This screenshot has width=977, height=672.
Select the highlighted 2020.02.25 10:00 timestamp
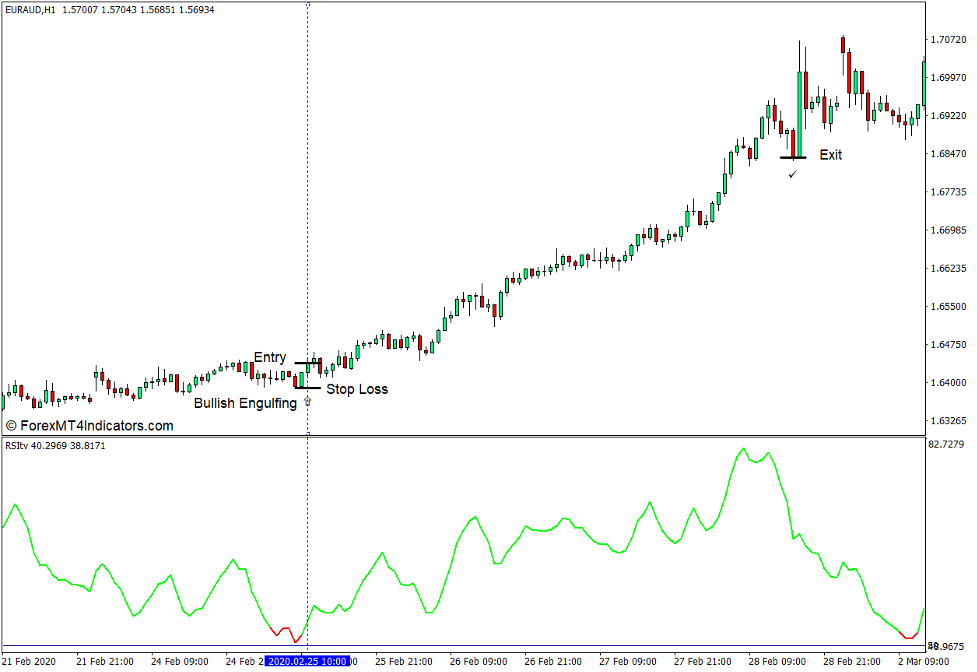click(x=306, y=661)
